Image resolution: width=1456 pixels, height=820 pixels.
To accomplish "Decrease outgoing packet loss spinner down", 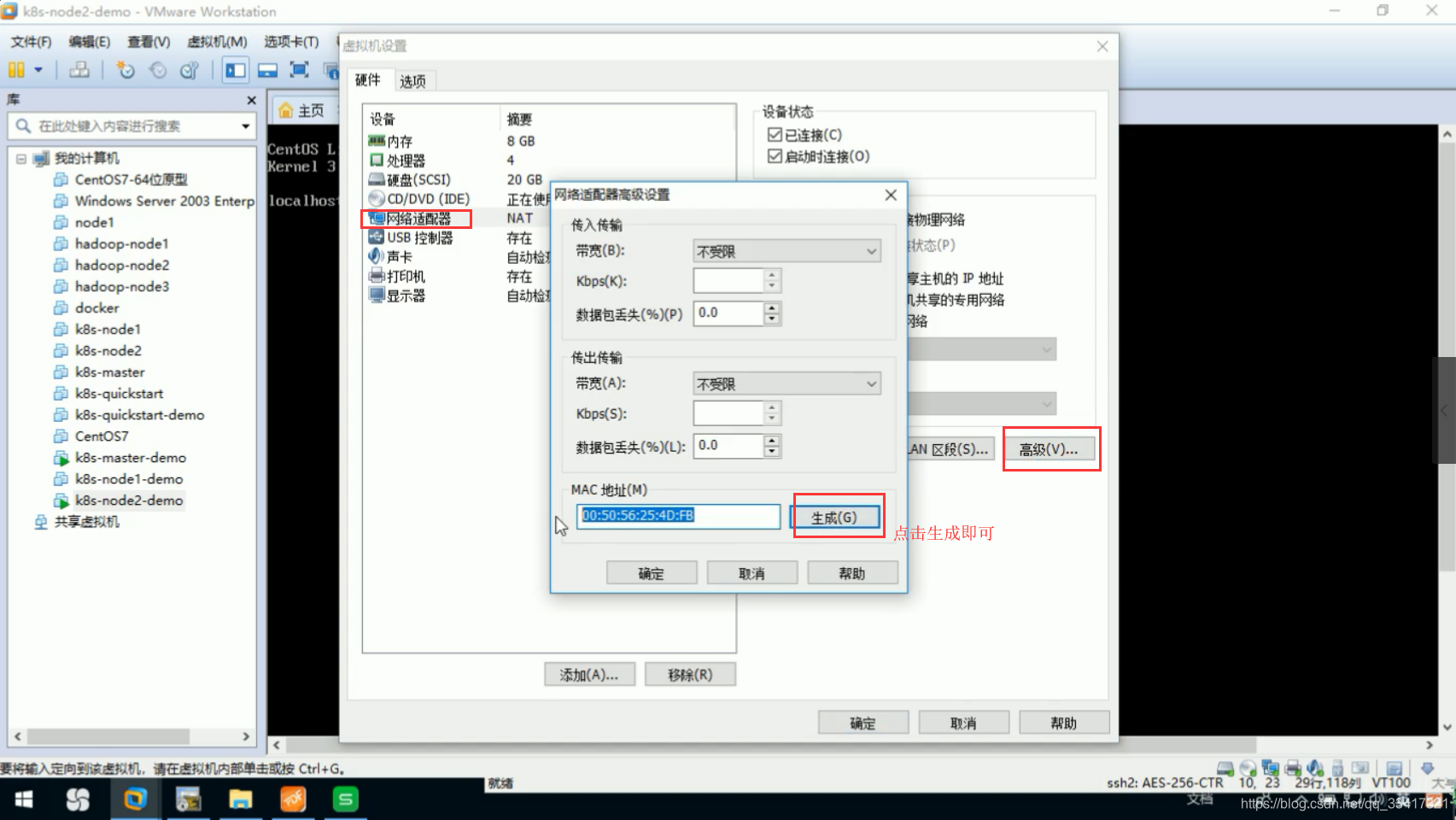I will click(x=772, y=452).
